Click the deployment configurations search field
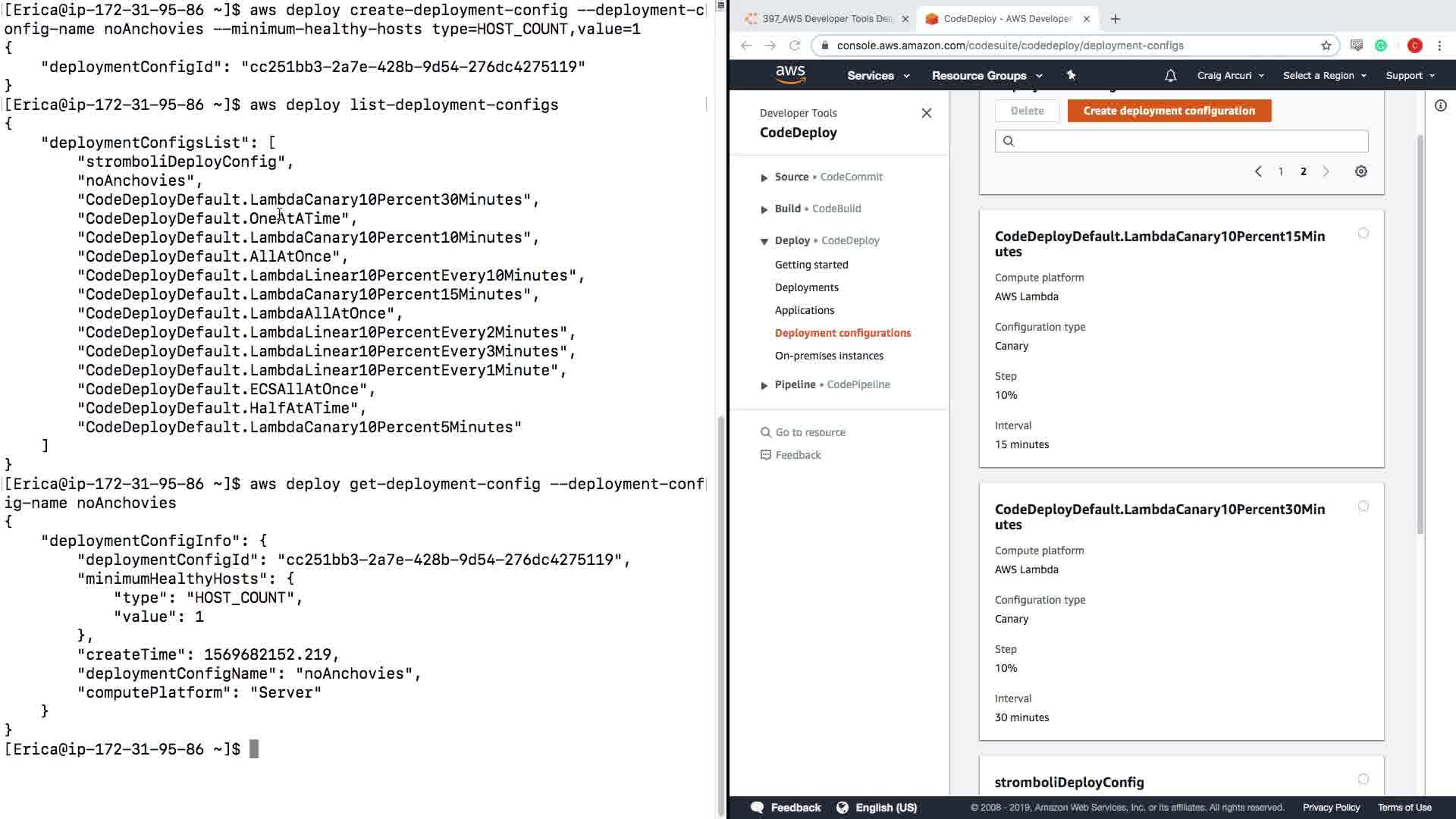The image size is (1456, 819). pos(1188,141)
